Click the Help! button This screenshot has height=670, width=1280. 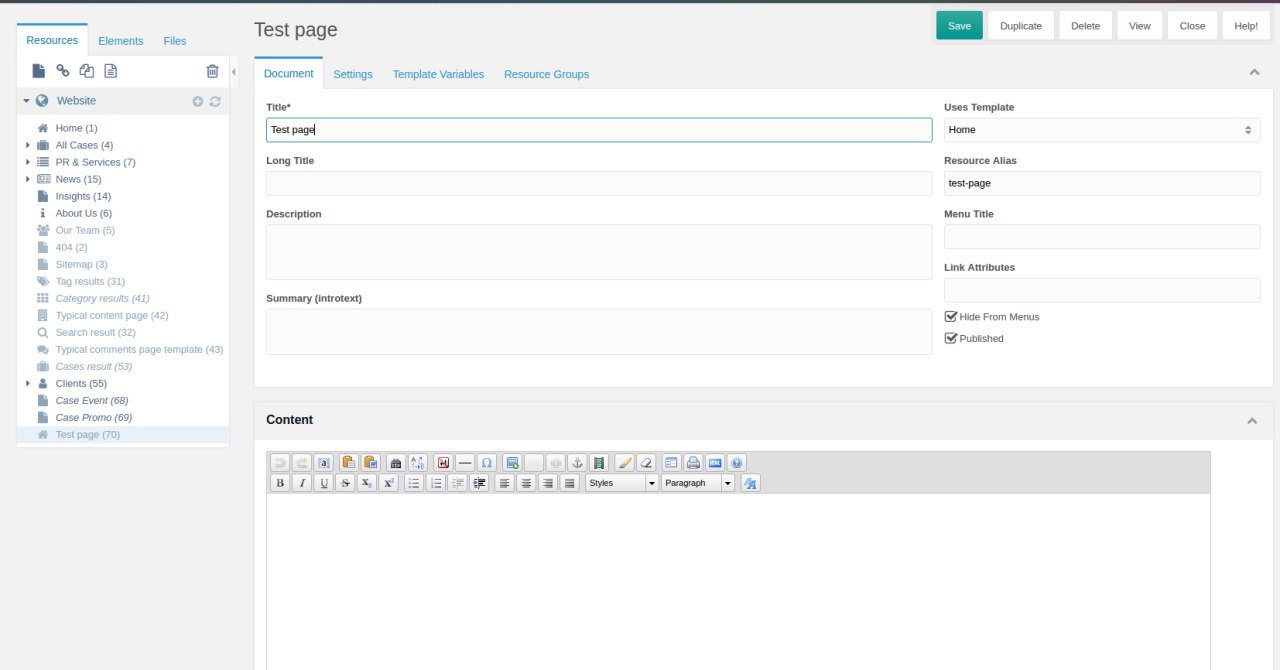tap(1246, 26)
